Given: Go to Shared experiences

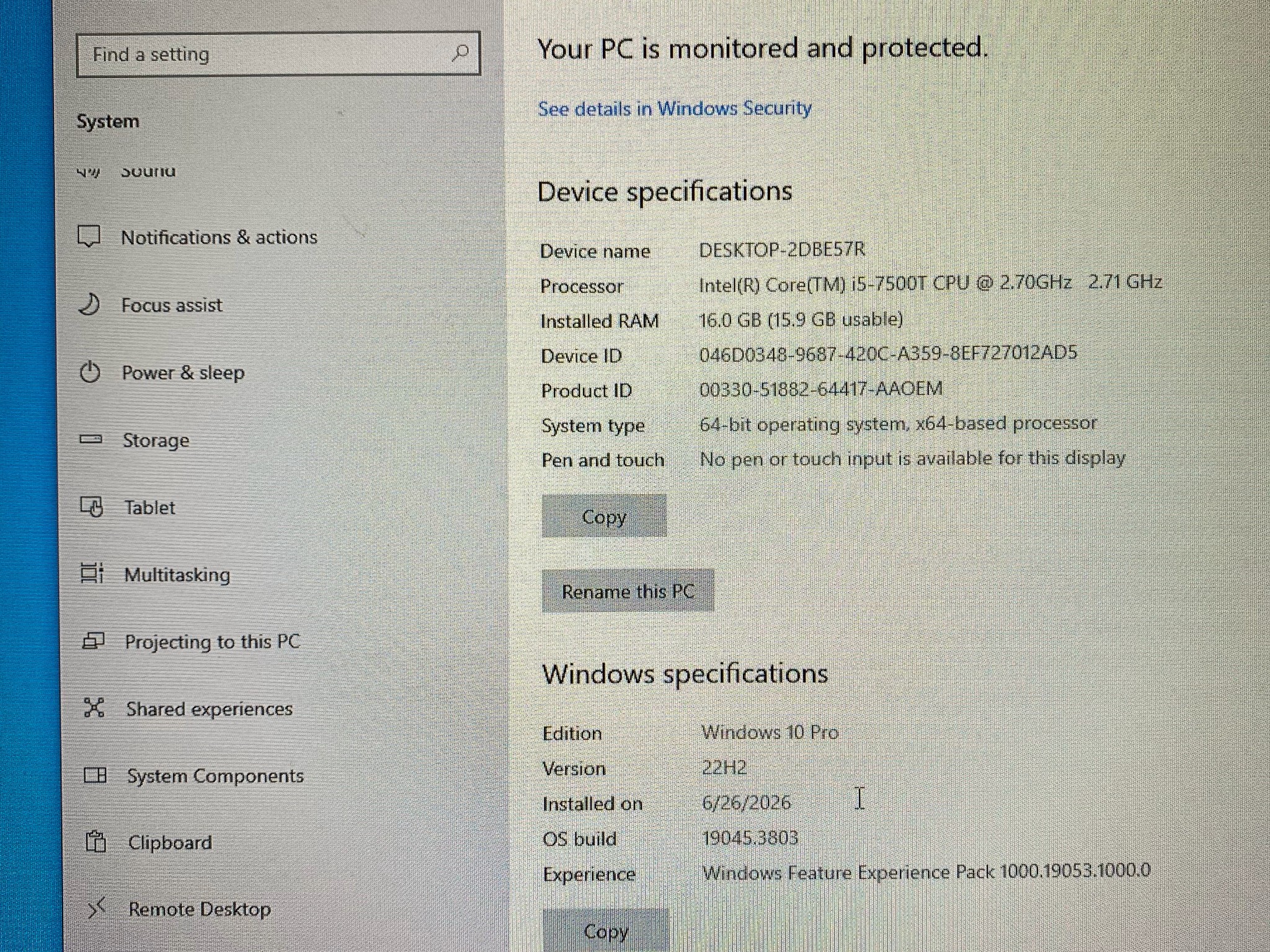Looking at the screenshot, I should pyautogui.click(x=210, y=708).
